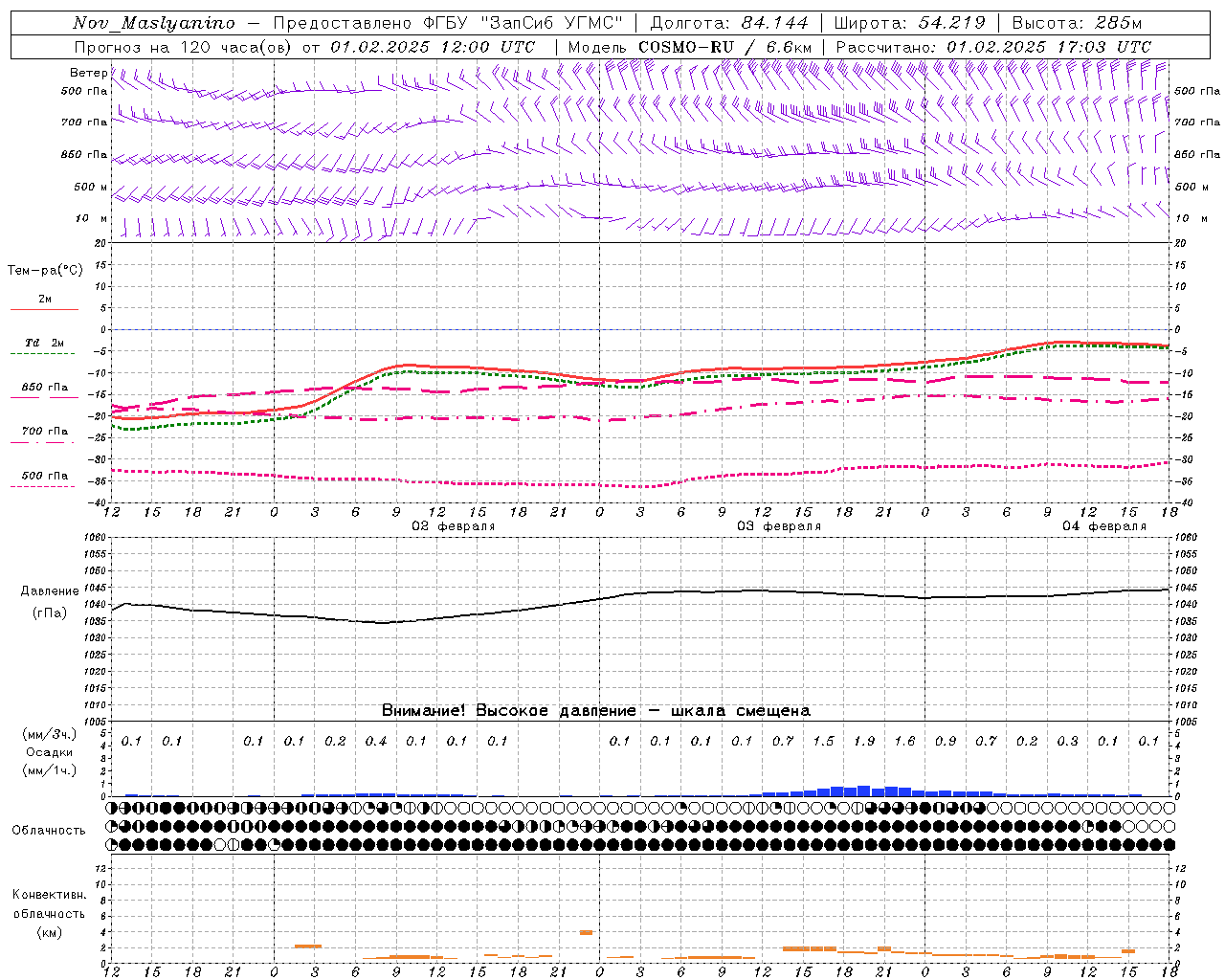This screenshot has height=980, width=1225.
Task: Click the forecast start time 01.02.2025 12:00 UTC
Action: coord(433,46)
